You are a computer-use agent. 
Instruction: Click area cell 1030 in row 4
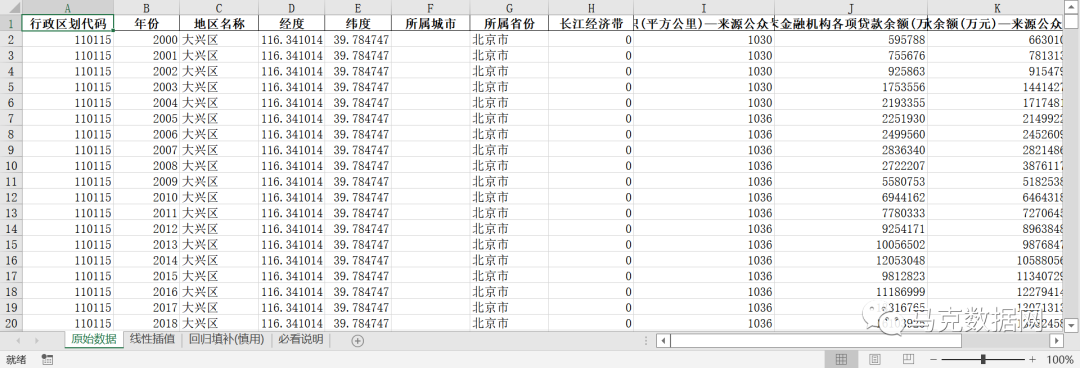coord(704,71)
